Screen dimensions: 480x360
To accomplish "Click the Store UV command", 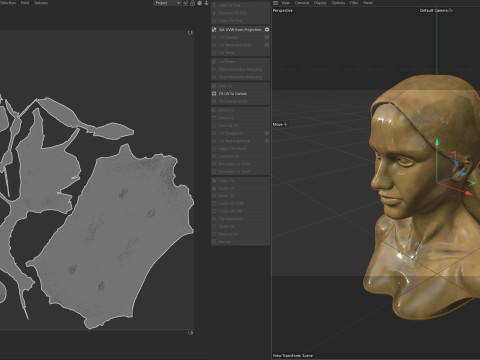I will point(241,227).
